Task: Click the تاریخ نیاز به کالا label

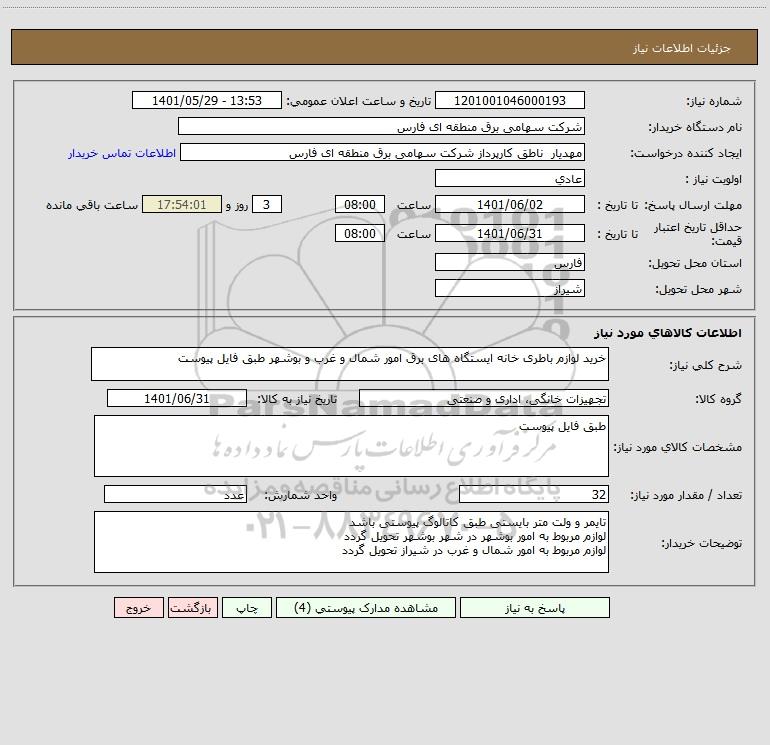Action: pyautogui.click(x=297, y=399)
